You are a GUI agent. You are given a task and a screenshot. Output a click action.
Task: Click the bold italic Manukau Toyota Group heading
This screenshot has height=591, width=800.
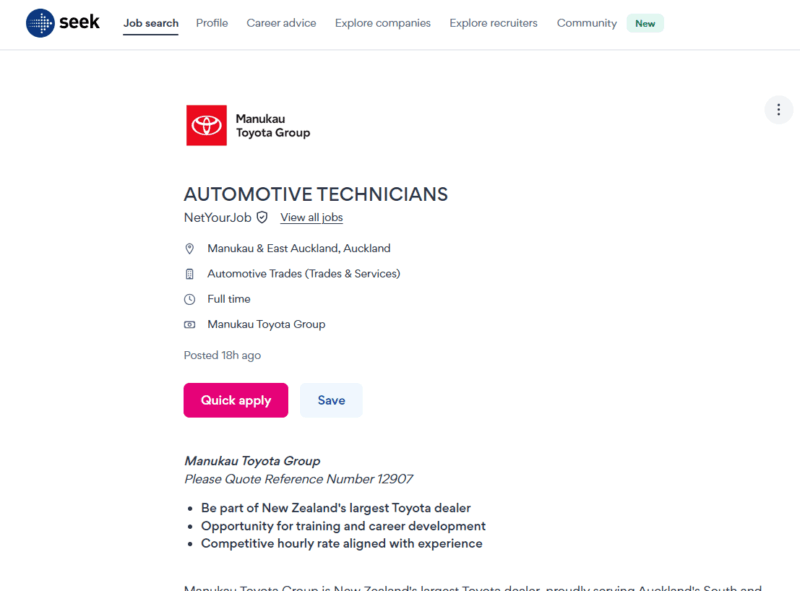click(x=252, y=461)
